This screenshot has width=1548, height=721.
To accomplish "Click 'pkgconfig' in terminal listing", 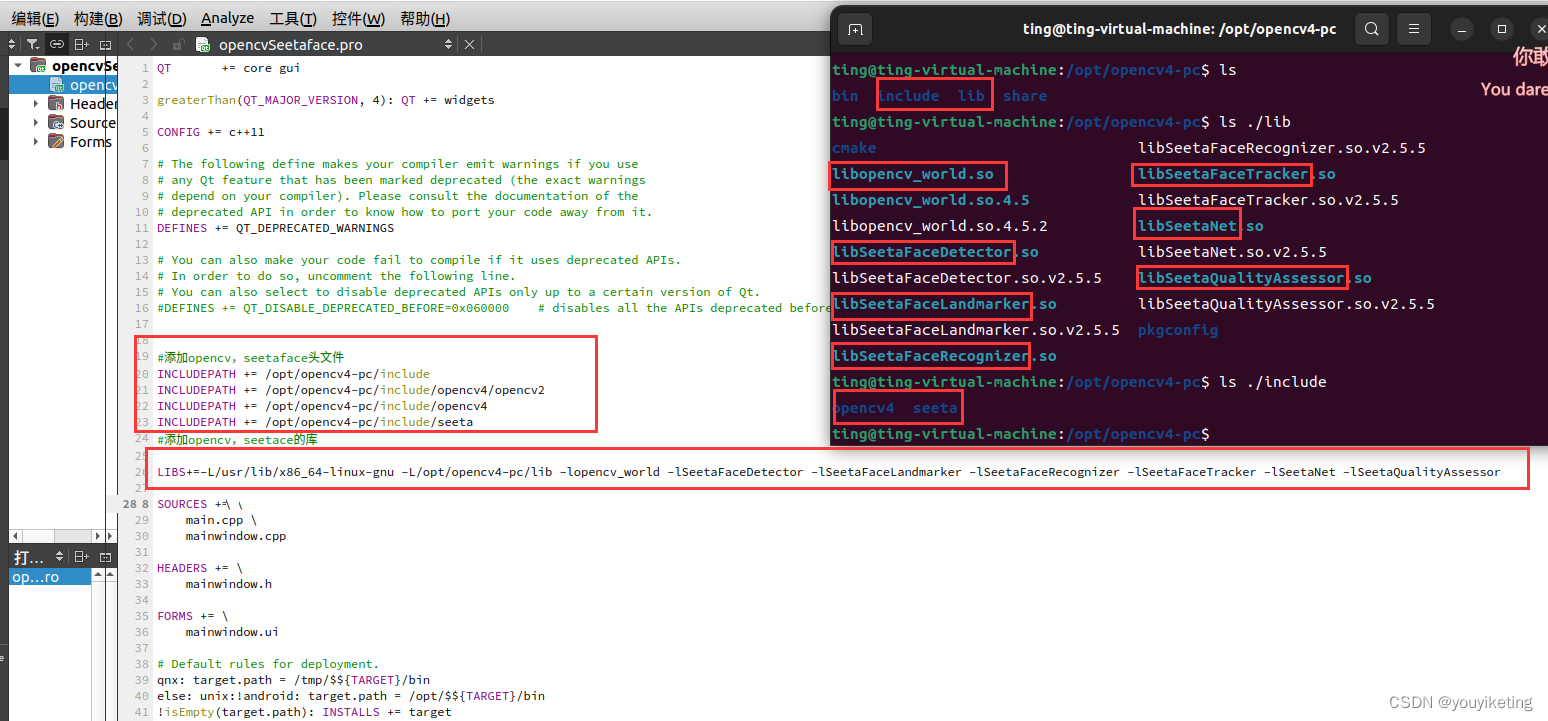I will 1178,330.
